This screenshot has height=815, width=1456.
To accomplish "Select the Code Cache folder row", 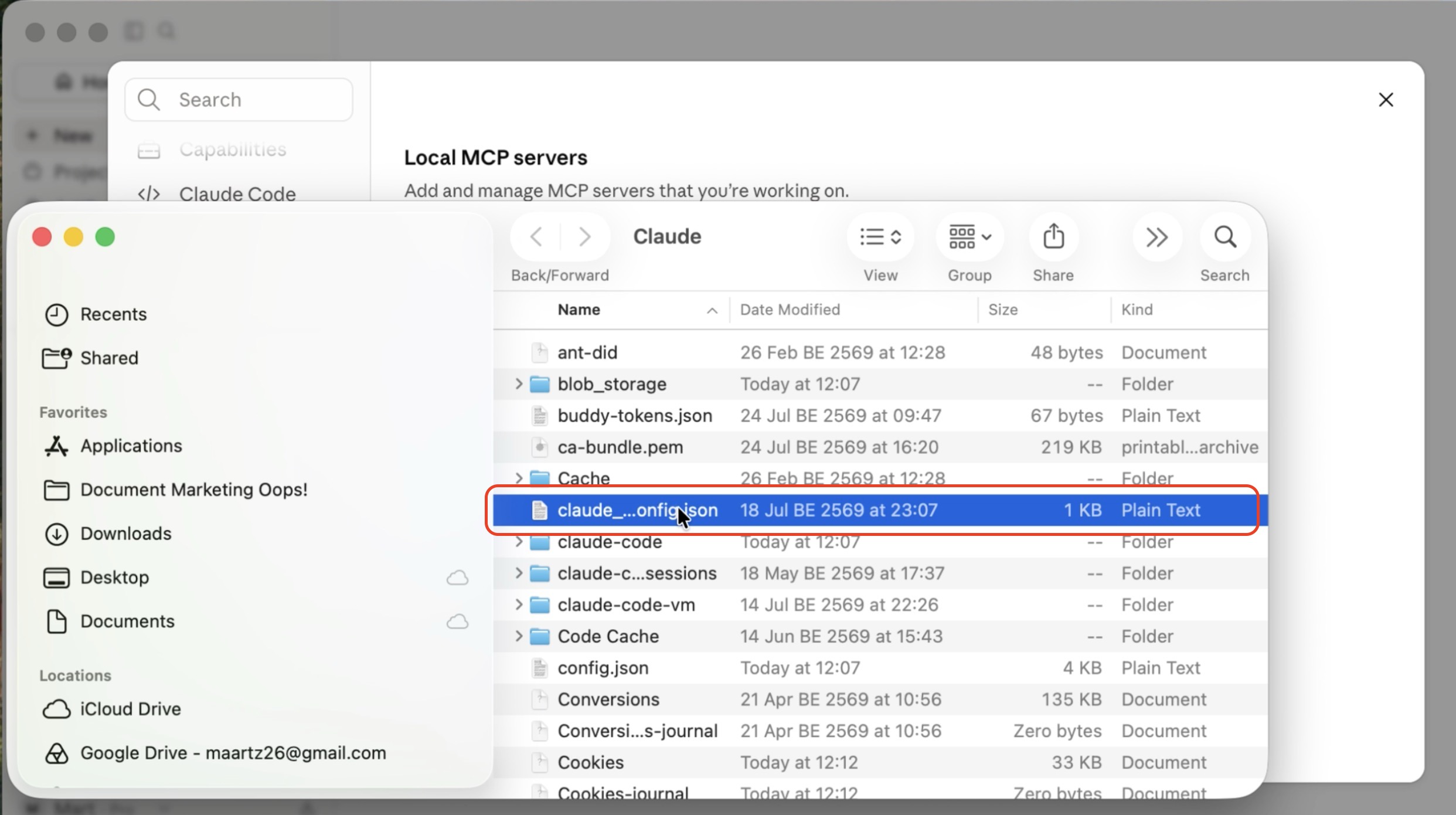I will pyautogui.click(x=880, y=636).
